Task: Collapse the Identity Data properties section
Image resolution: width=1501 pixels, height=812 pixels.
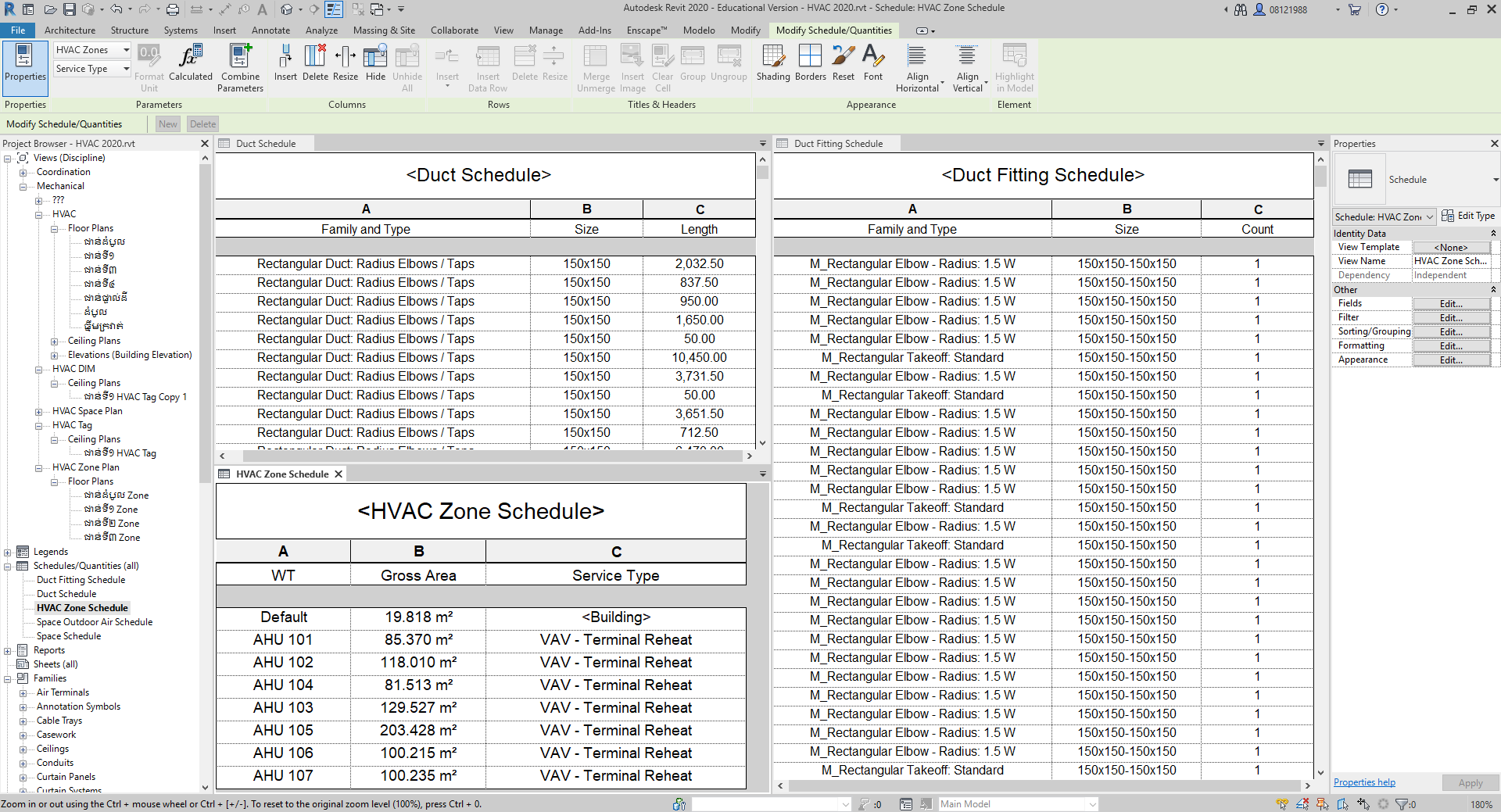Action: tap(1493, 234)
